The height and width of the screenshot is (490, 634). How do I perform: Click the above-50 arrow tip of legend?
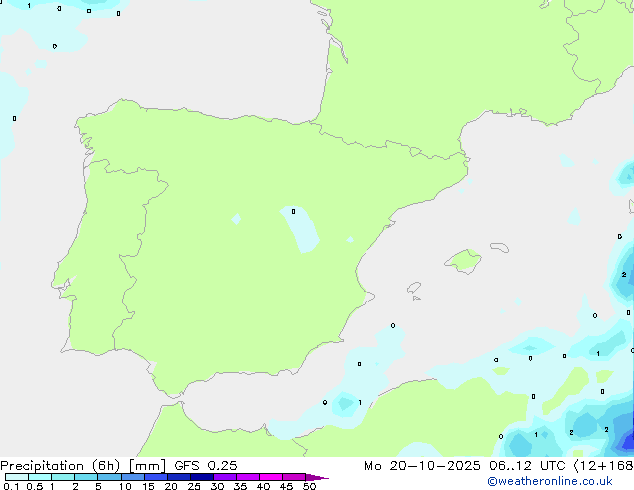(317, 477)
